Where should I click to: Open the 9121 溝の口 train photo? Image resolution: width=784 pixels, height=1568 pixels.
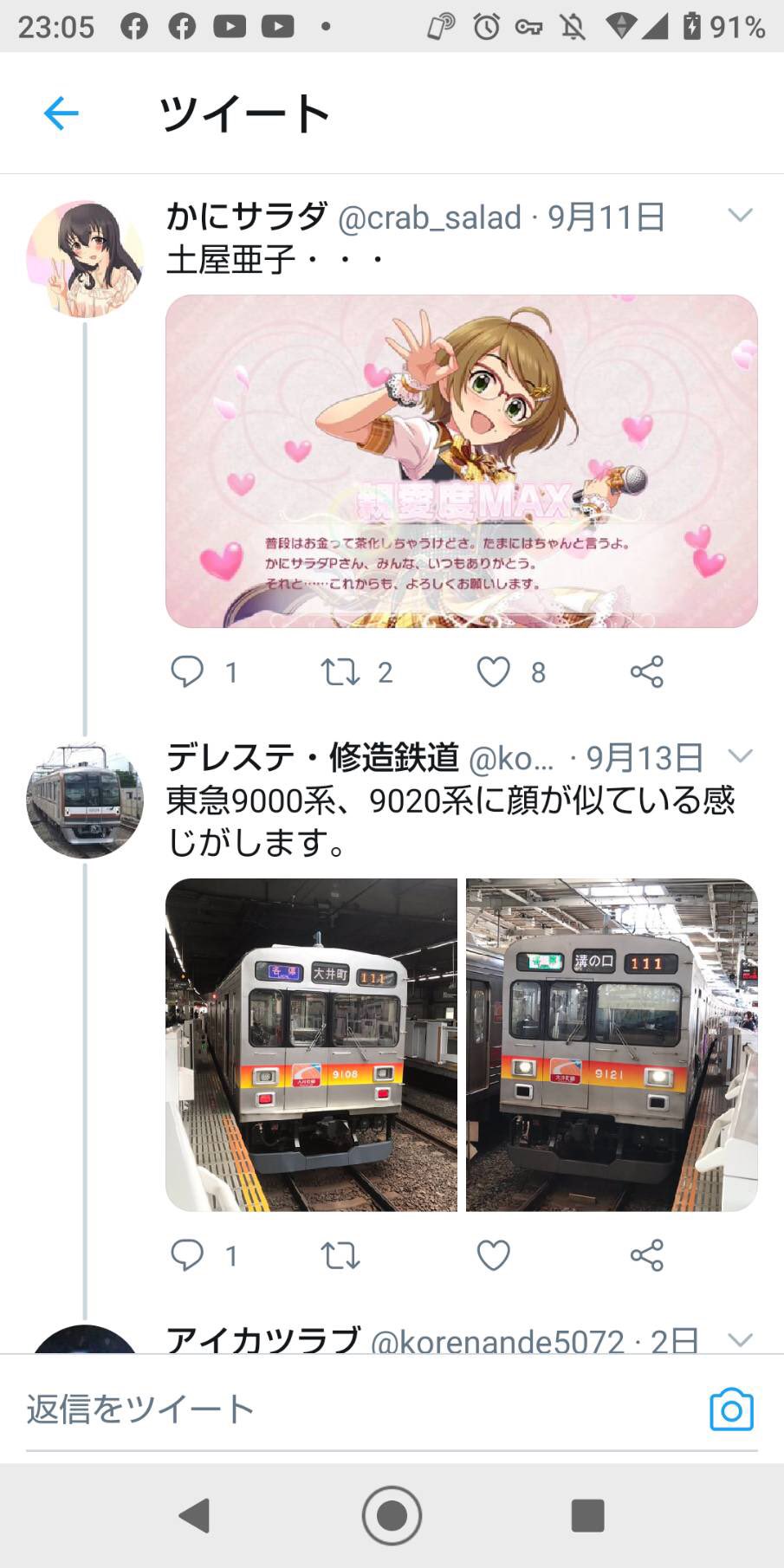[612, 1045]
